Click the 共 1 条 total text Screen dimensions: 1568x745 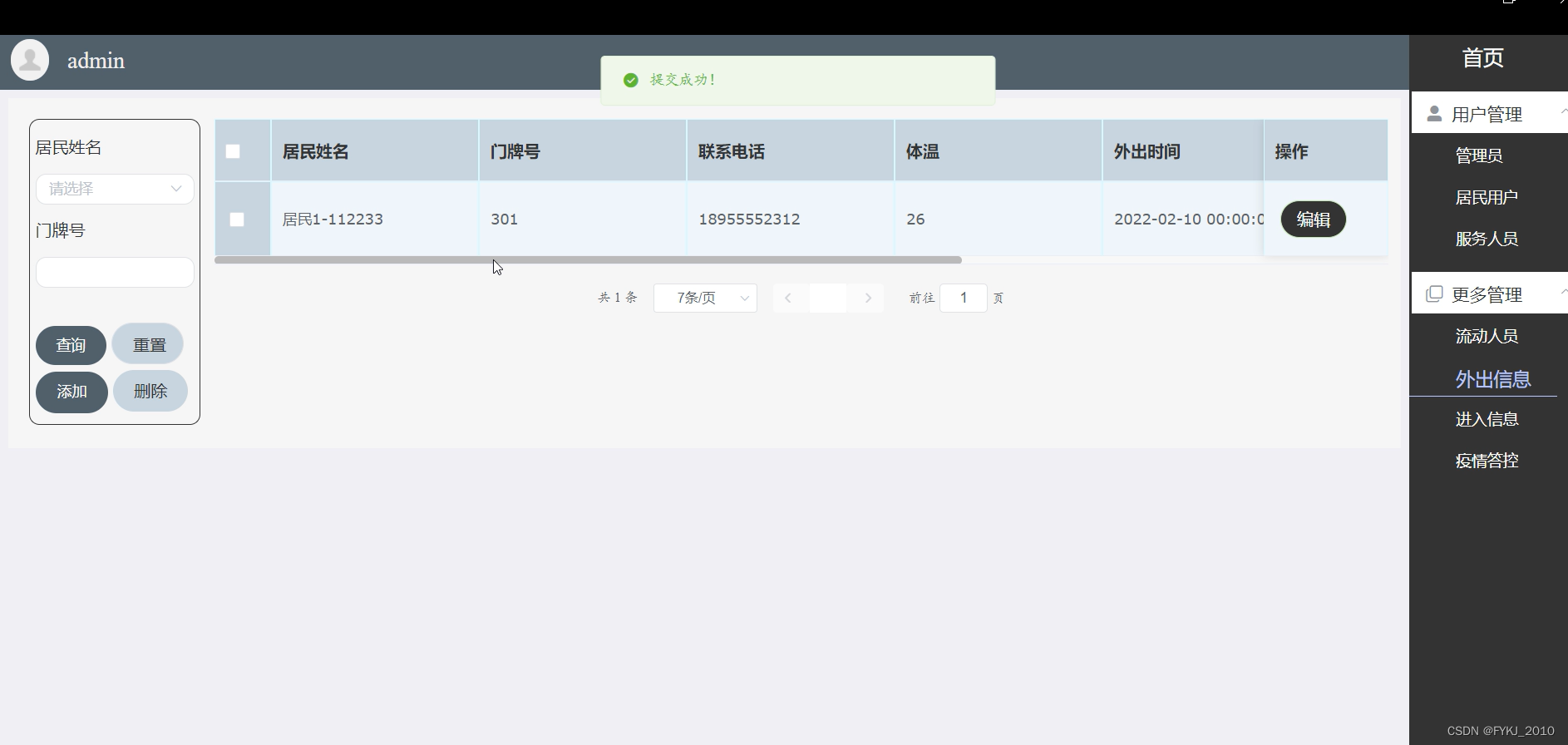(x=618, y=298)
